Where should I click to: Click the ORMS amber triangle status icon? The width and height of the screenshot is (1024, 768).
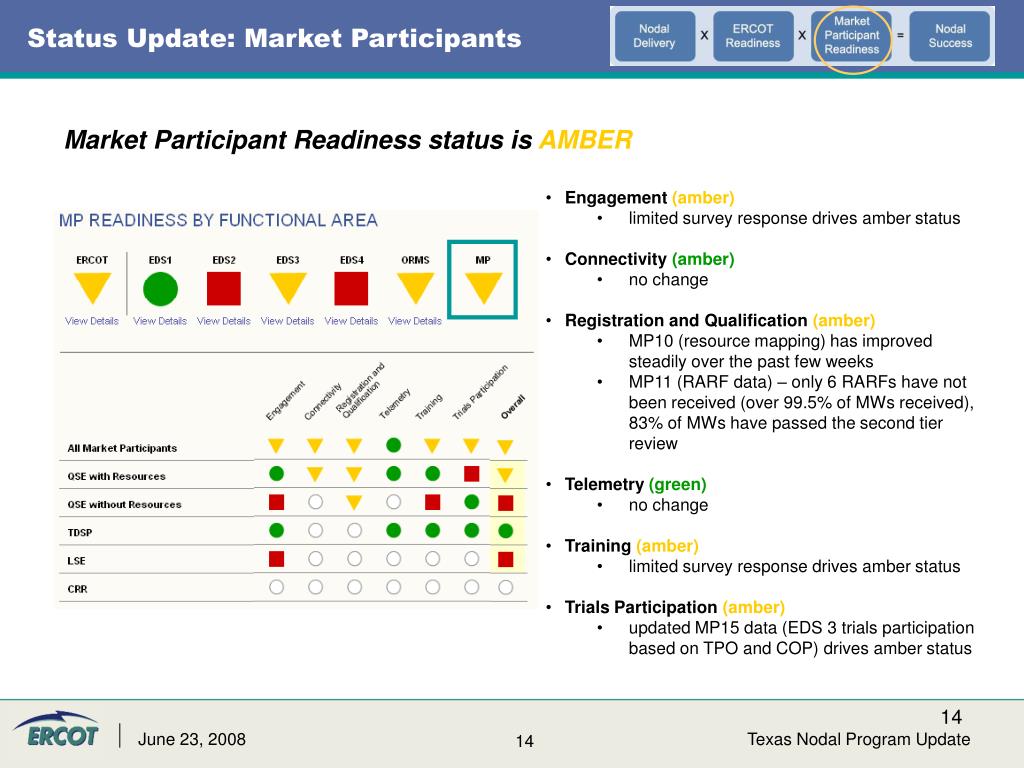point(415,288)
